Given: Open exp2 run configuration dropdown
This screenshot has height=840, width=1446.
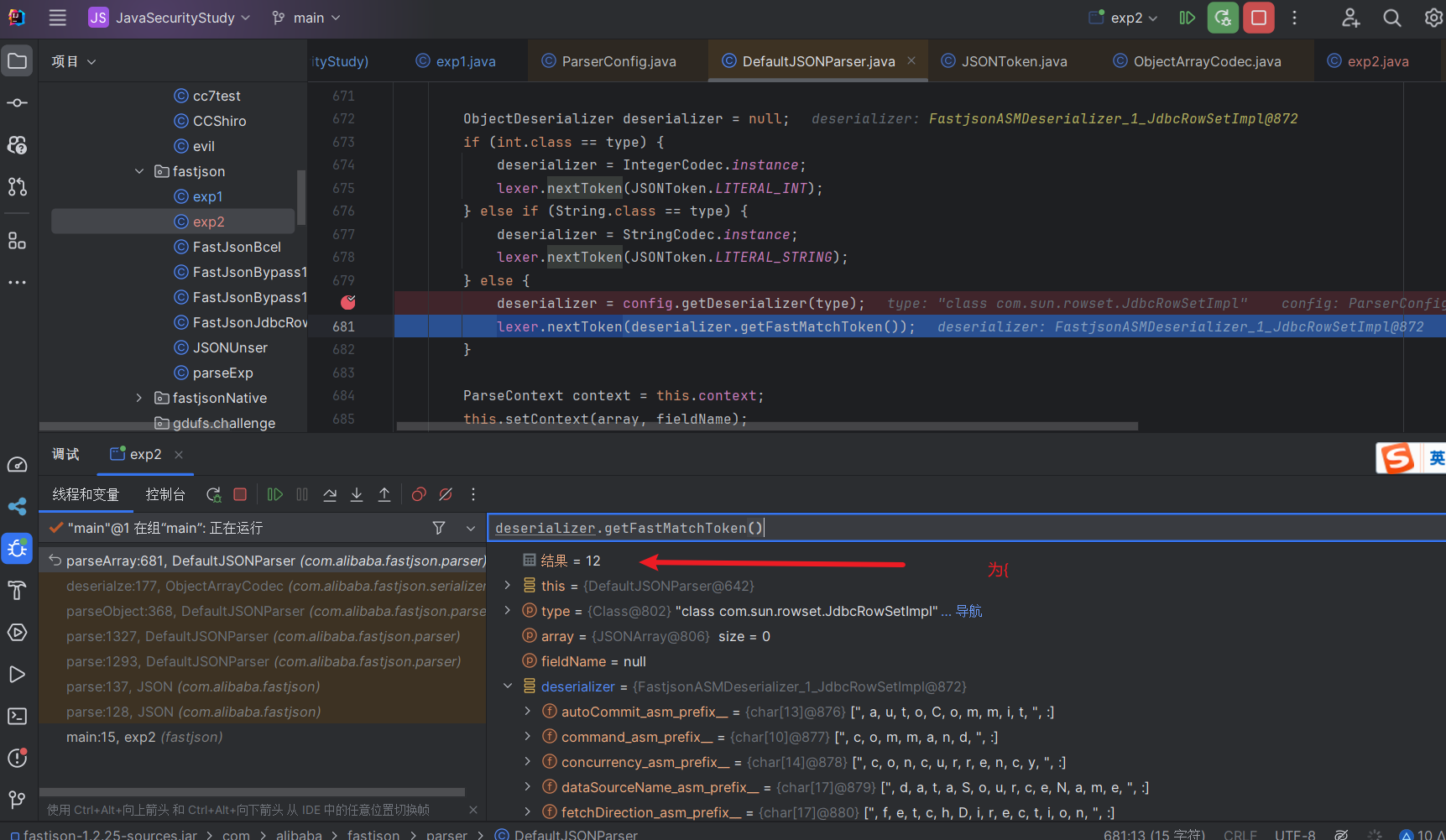Looking at the screenshot, I should tap(1123, 18).
